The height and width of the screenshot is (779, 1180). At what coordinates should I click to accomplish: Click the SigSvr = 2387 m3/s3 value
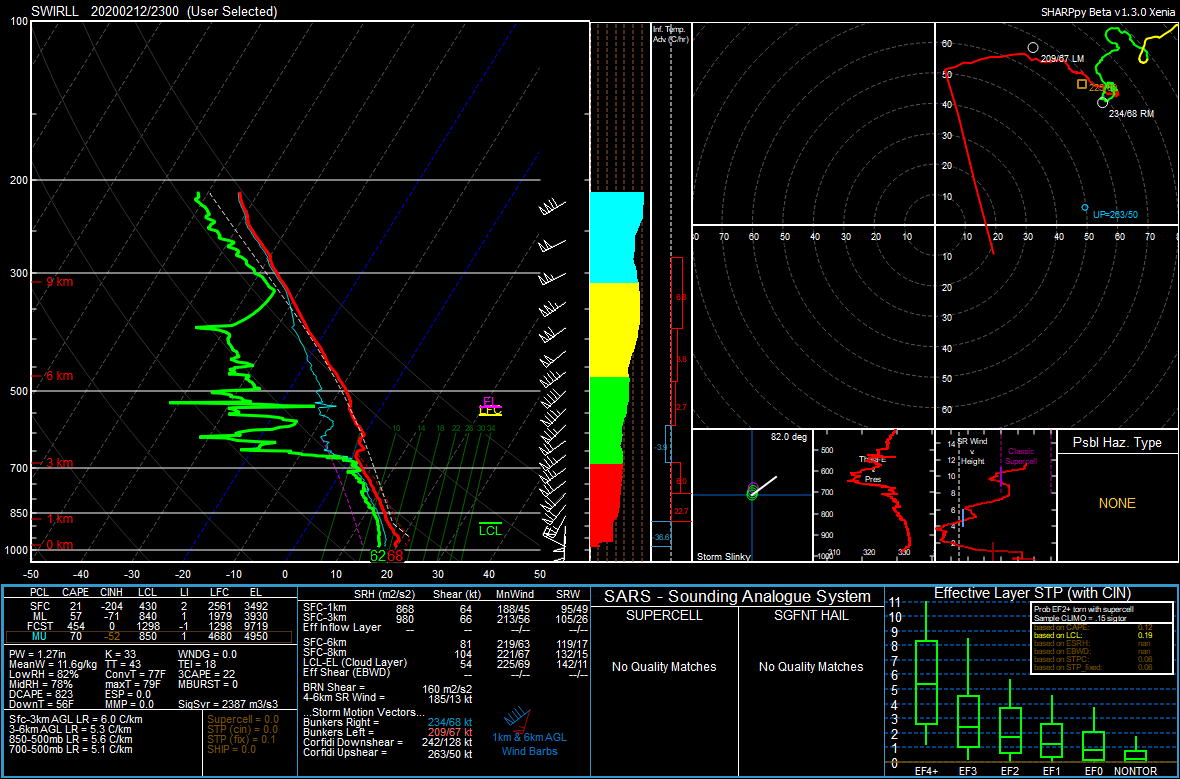click(x=228, y=704)
